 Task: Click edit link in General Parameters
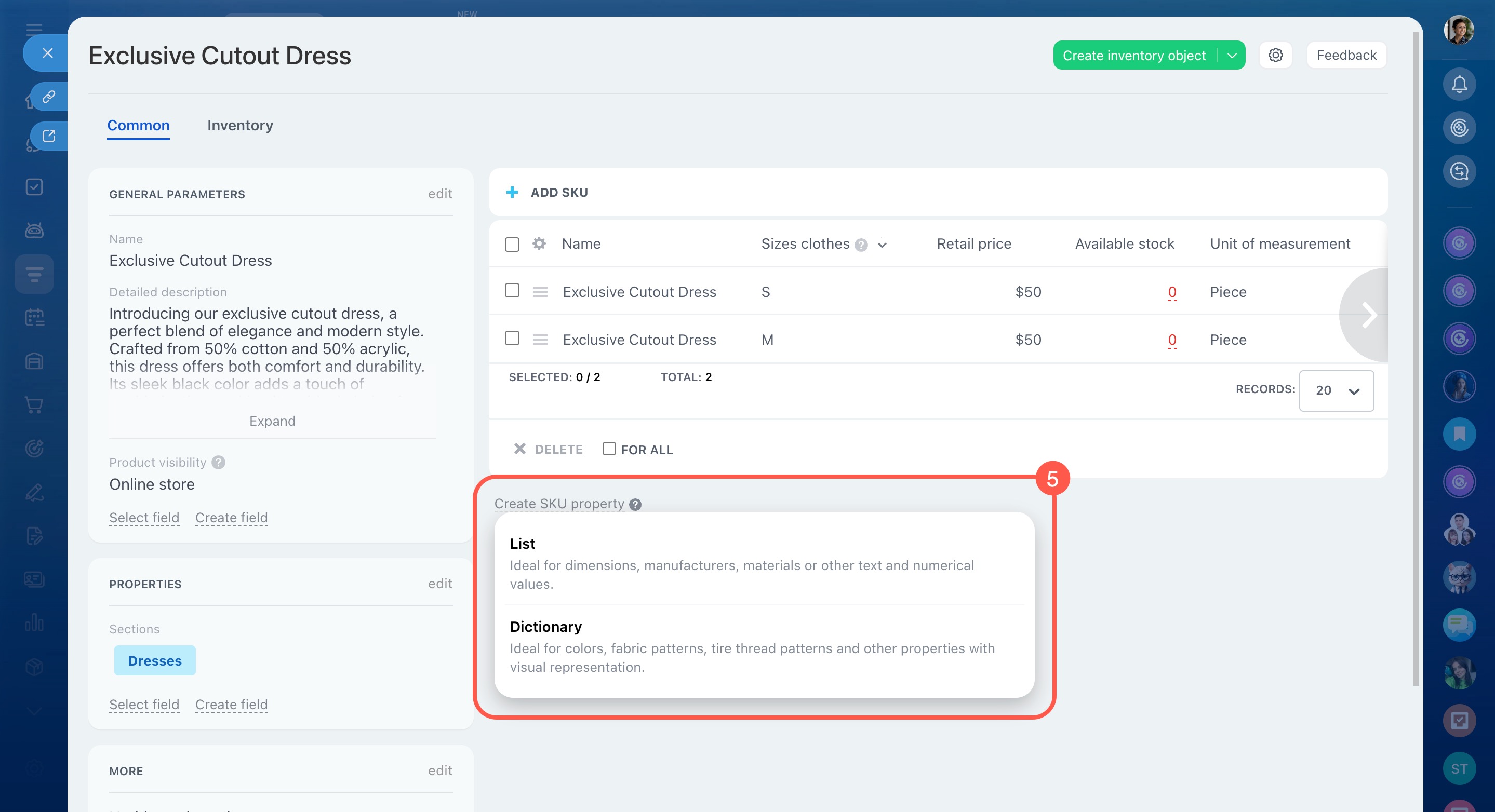439,194
